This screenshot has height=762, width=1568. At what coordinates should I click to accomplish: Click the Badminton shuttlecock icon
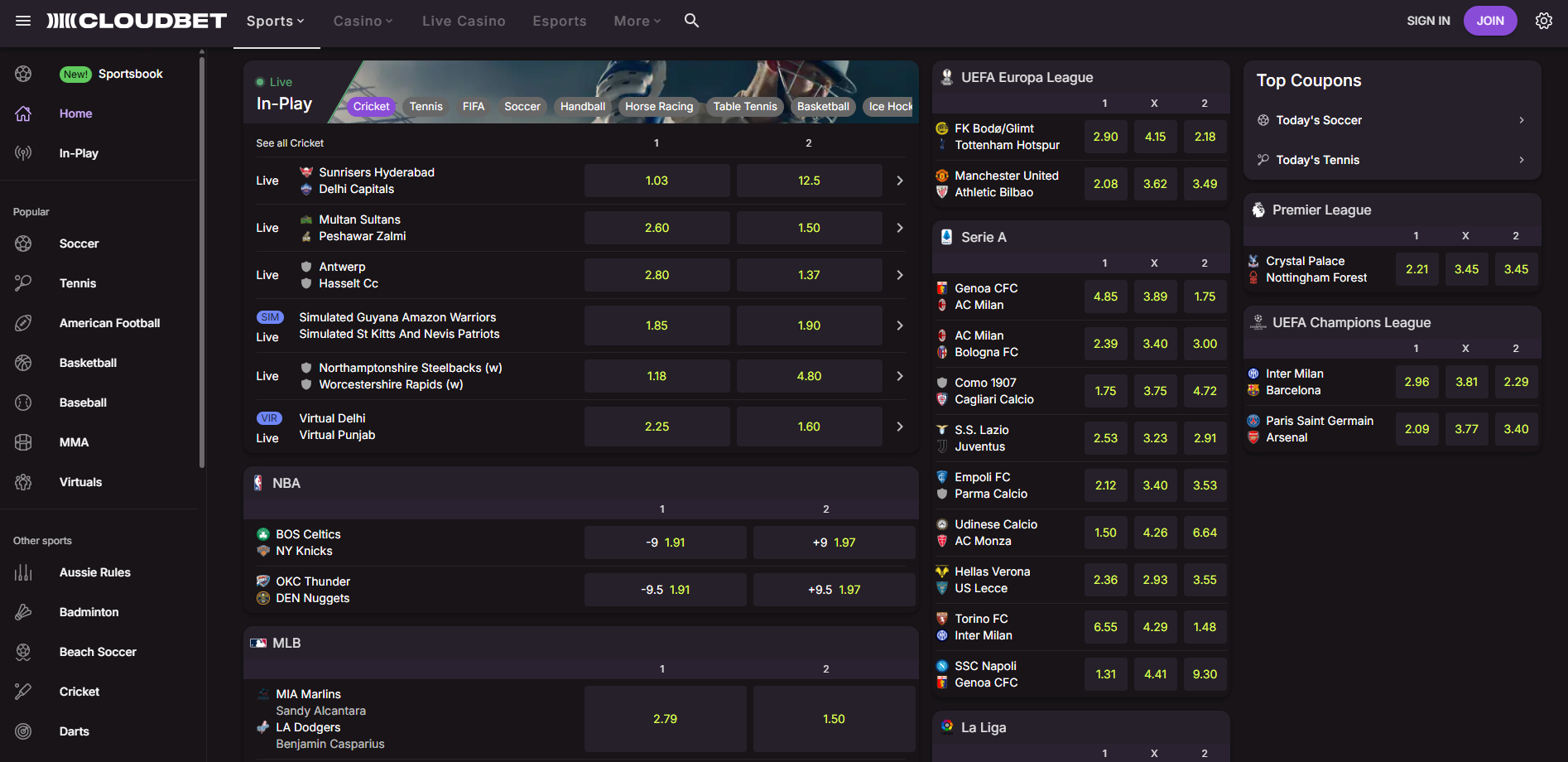click(x=23, y=612)
